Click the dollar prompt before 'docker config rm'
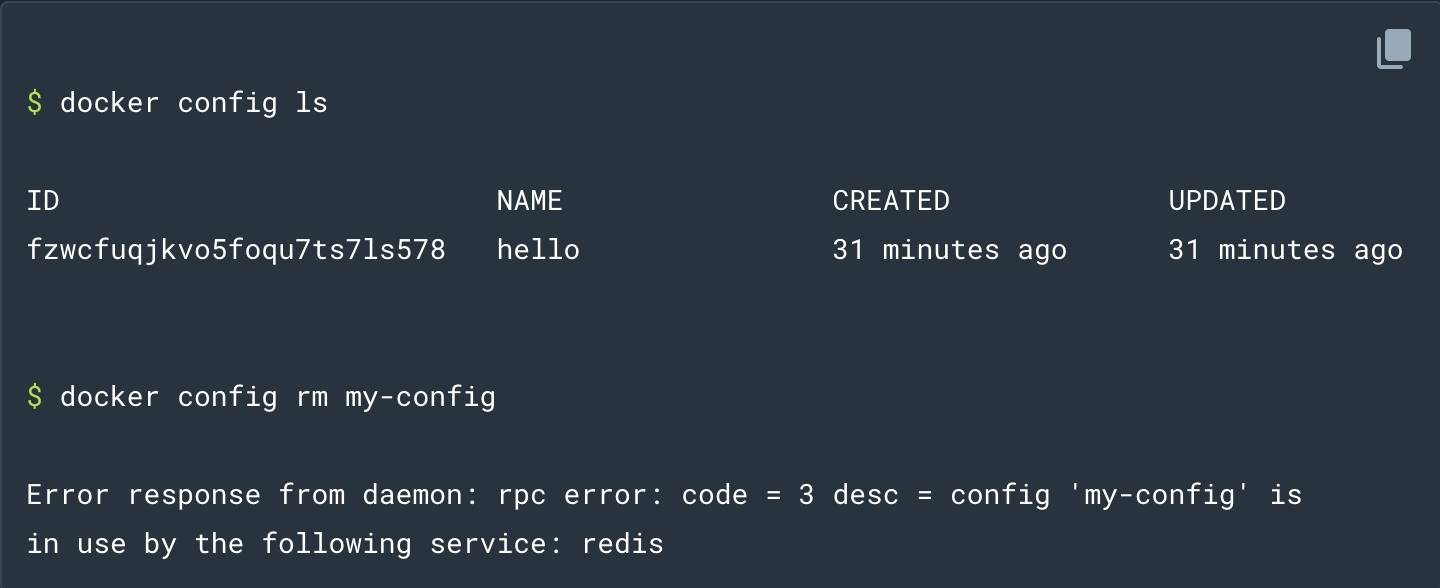 [35, 397]
